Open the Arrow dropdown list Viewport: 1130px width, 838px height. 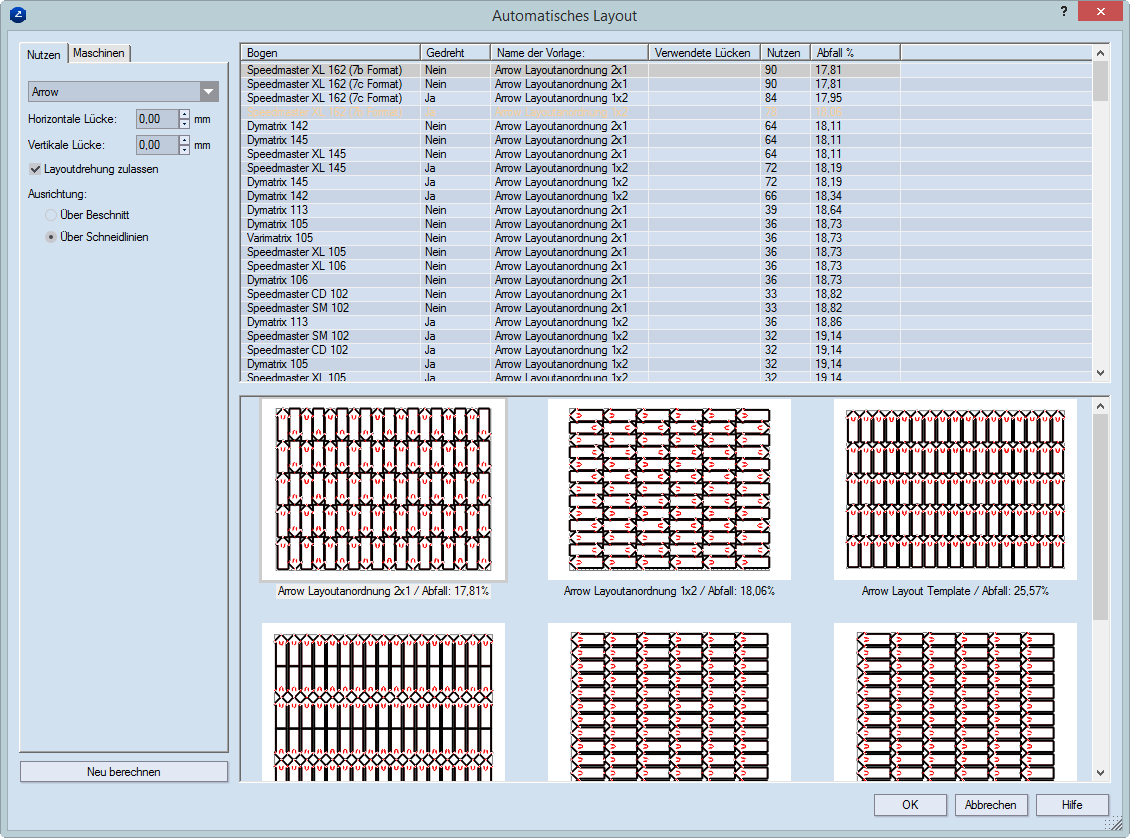[x=208, y=92]
